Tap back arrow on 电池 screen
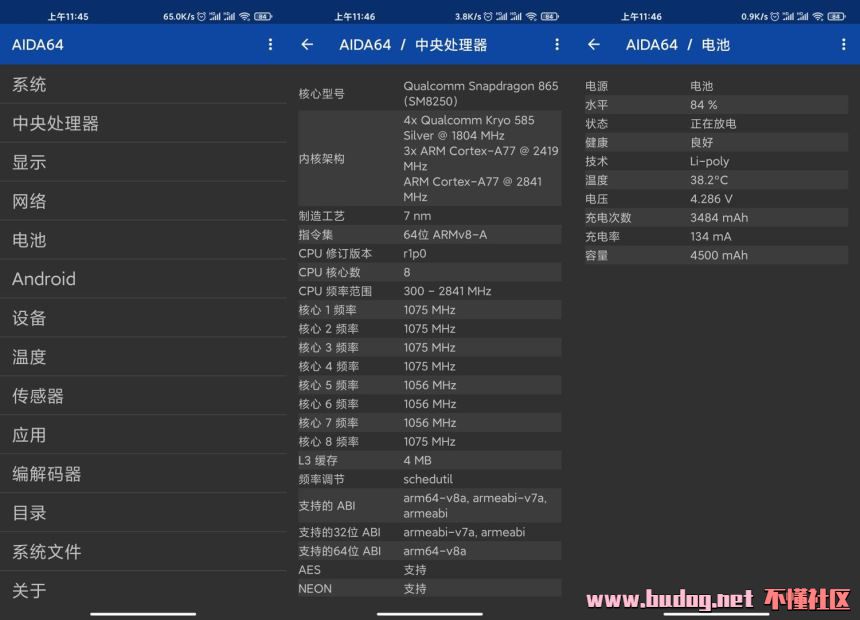The width and height of the screenshot is (860, 620). pos(594,45)
